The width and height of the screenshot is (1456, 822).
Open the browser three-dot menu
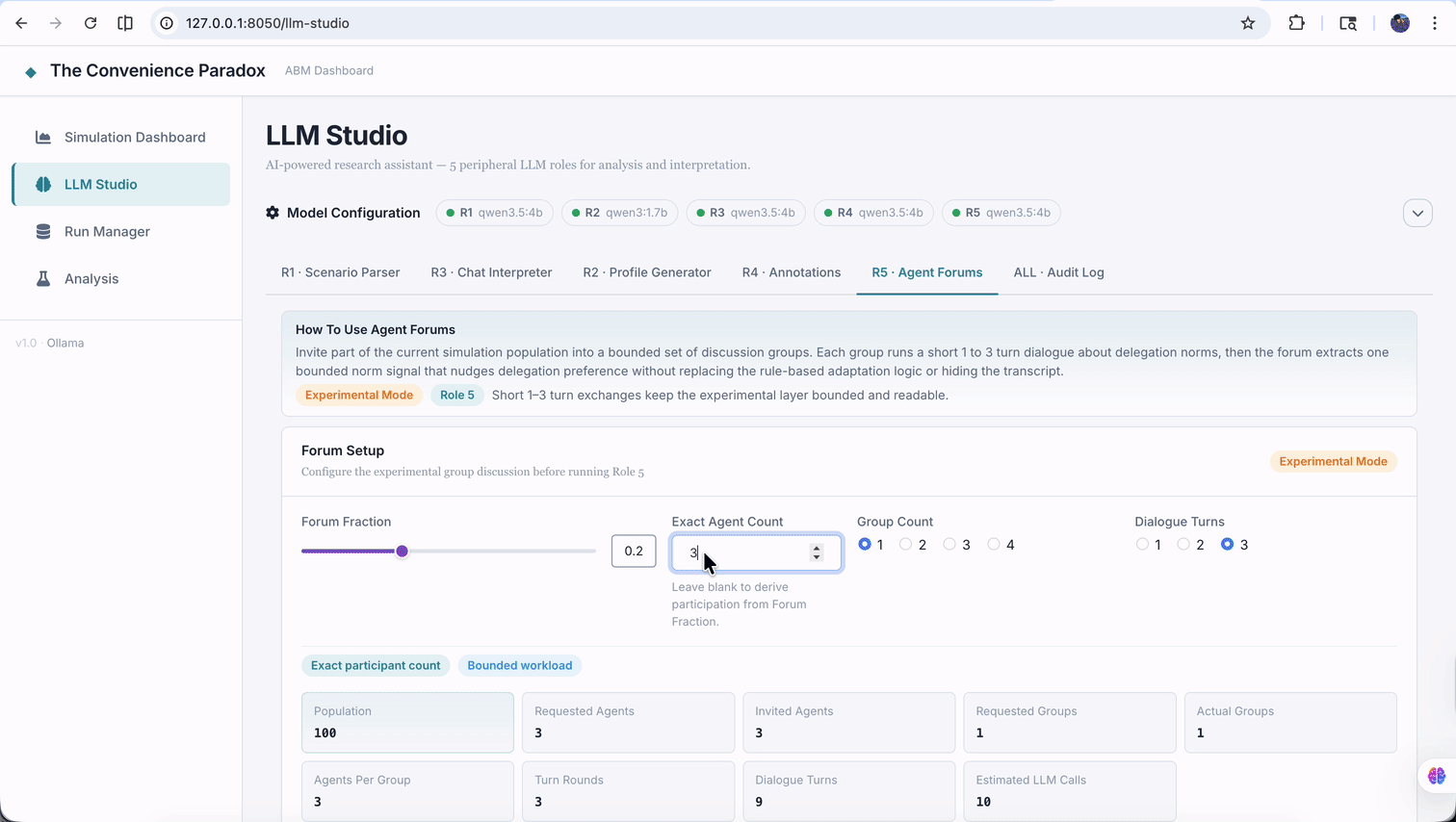(1435, 23)
